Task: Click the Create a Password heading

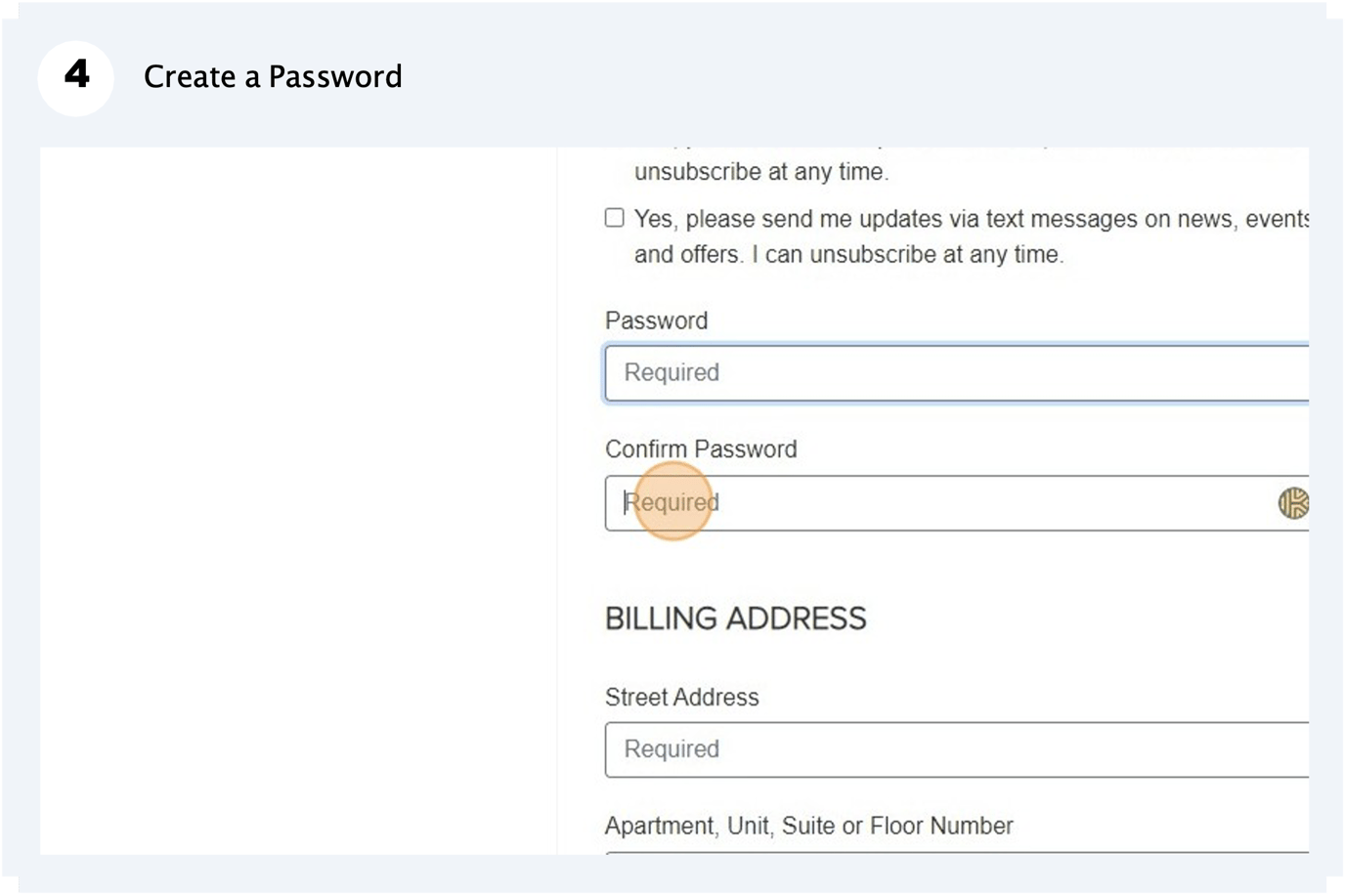Action: tap(274, 76)
